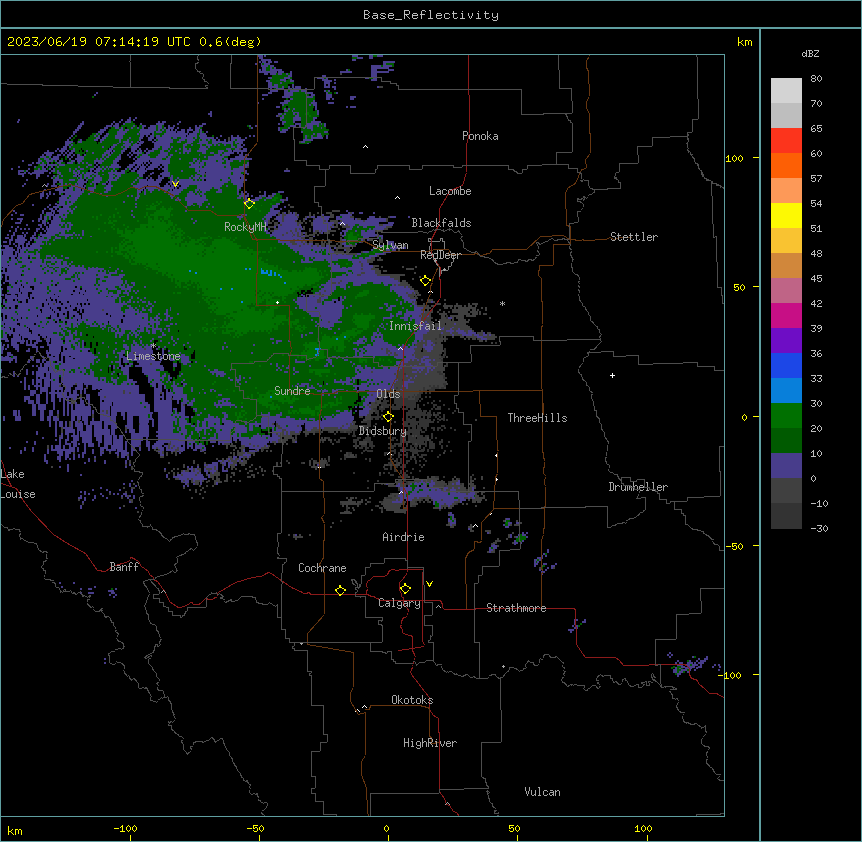Screen dimensions: 862x842
Task: Click the Cochrane town label
Action: point(322,568)
